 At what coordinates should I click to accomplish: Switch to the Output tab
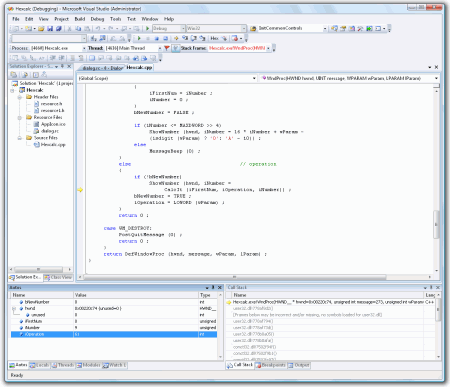299,365
